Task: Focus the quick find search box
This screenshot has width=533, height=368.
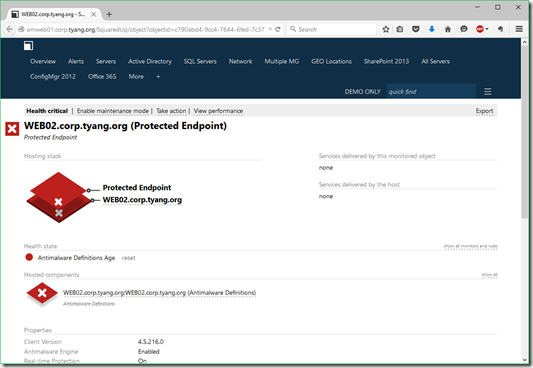Action: 431,91
